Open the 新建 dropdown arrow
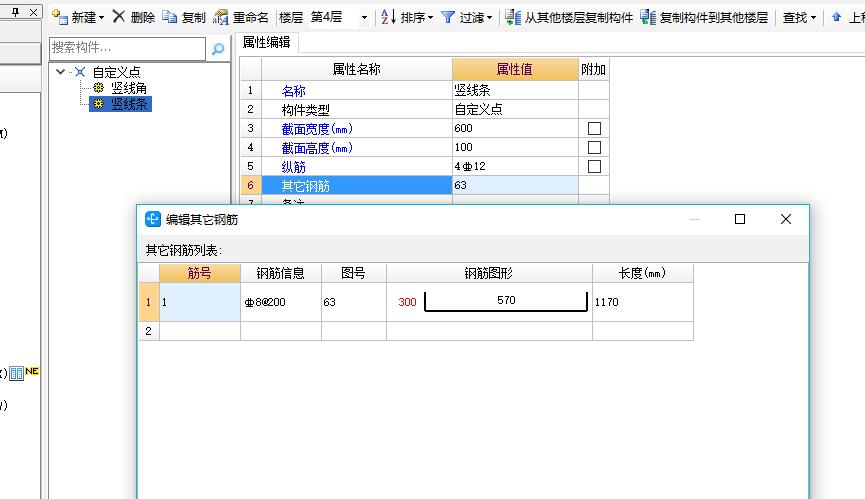Viewport: 865px width, 499px height. click(x=102, y=18)
